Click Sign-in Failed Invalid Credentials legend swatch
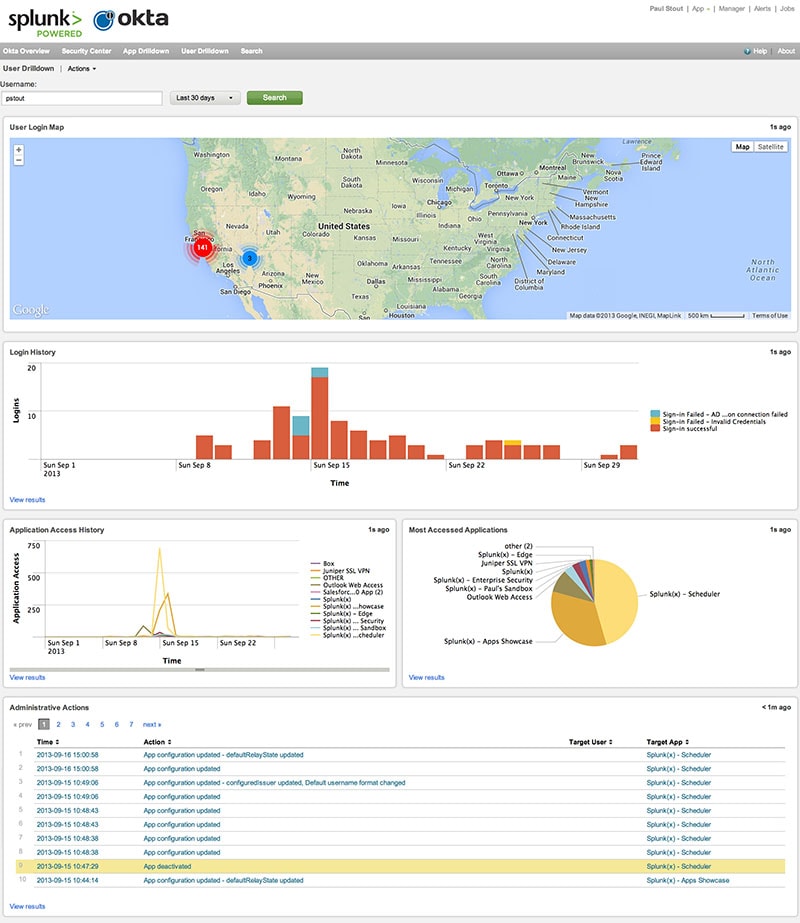The image size is (800, 923). pos(655,421)
